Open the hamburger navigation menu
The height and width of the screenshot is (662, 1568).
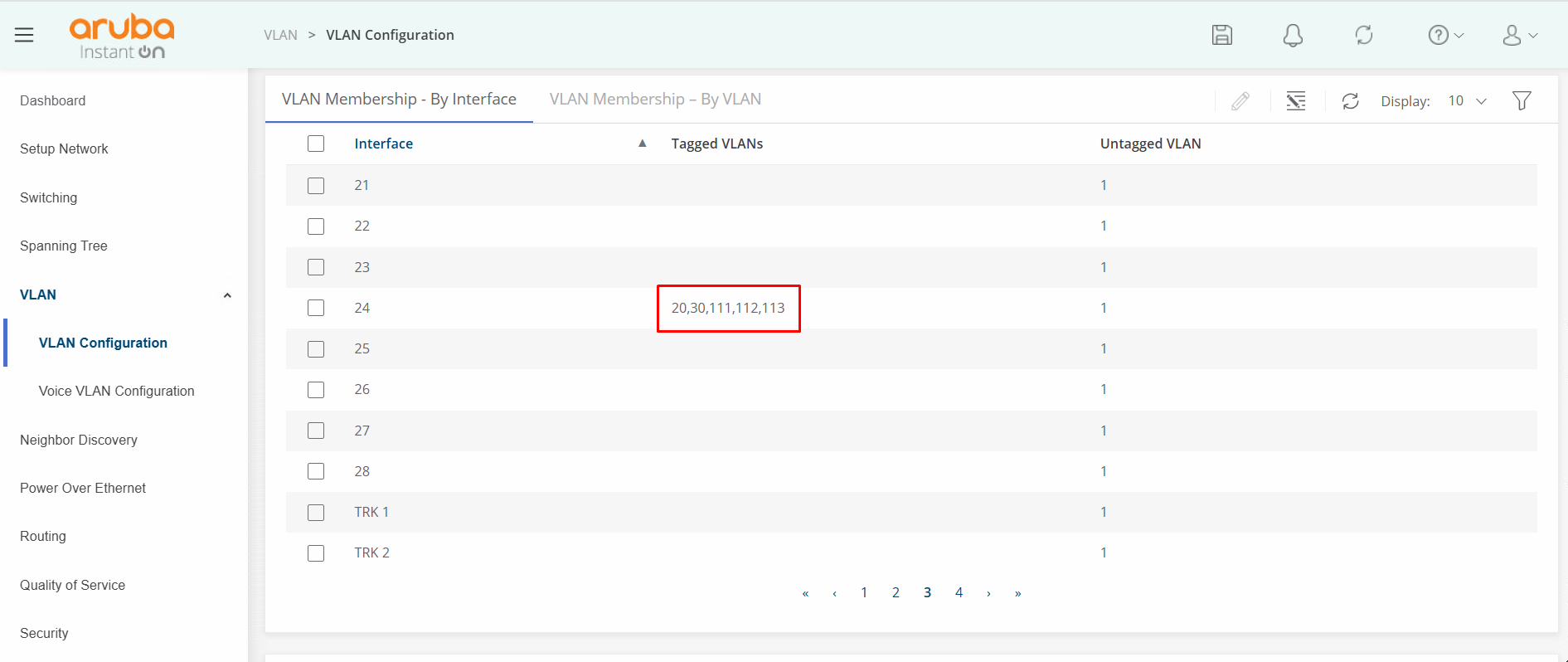[24, 35]
